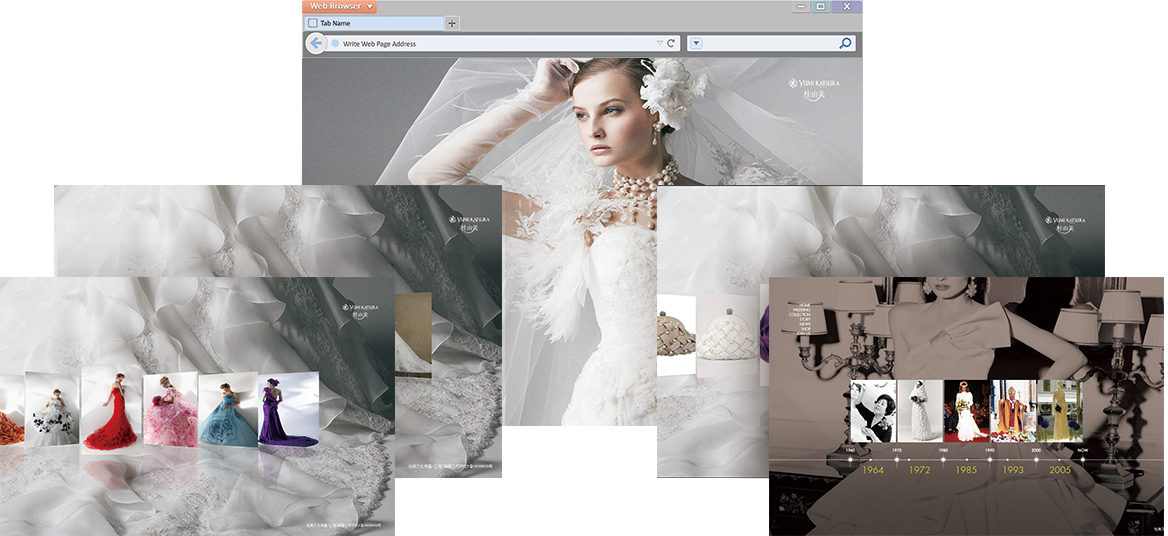This screenshot has width=1168, height=536.
Task: Open the 1964 designer fitting photo
Action: pos(873,411)
